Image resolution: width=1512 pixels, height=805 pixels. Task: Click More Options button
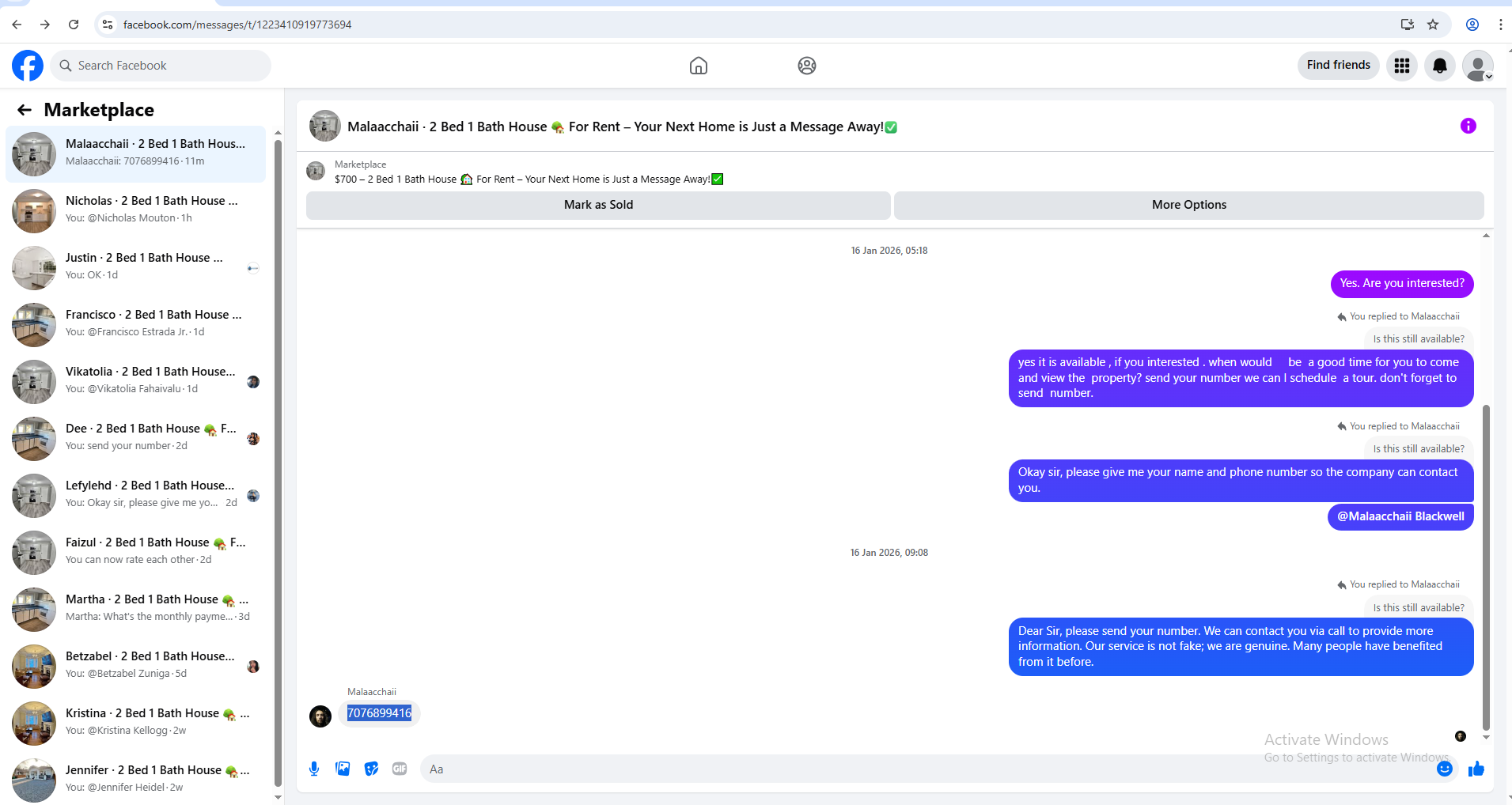pyautogui.click(x=1189, y=205)
